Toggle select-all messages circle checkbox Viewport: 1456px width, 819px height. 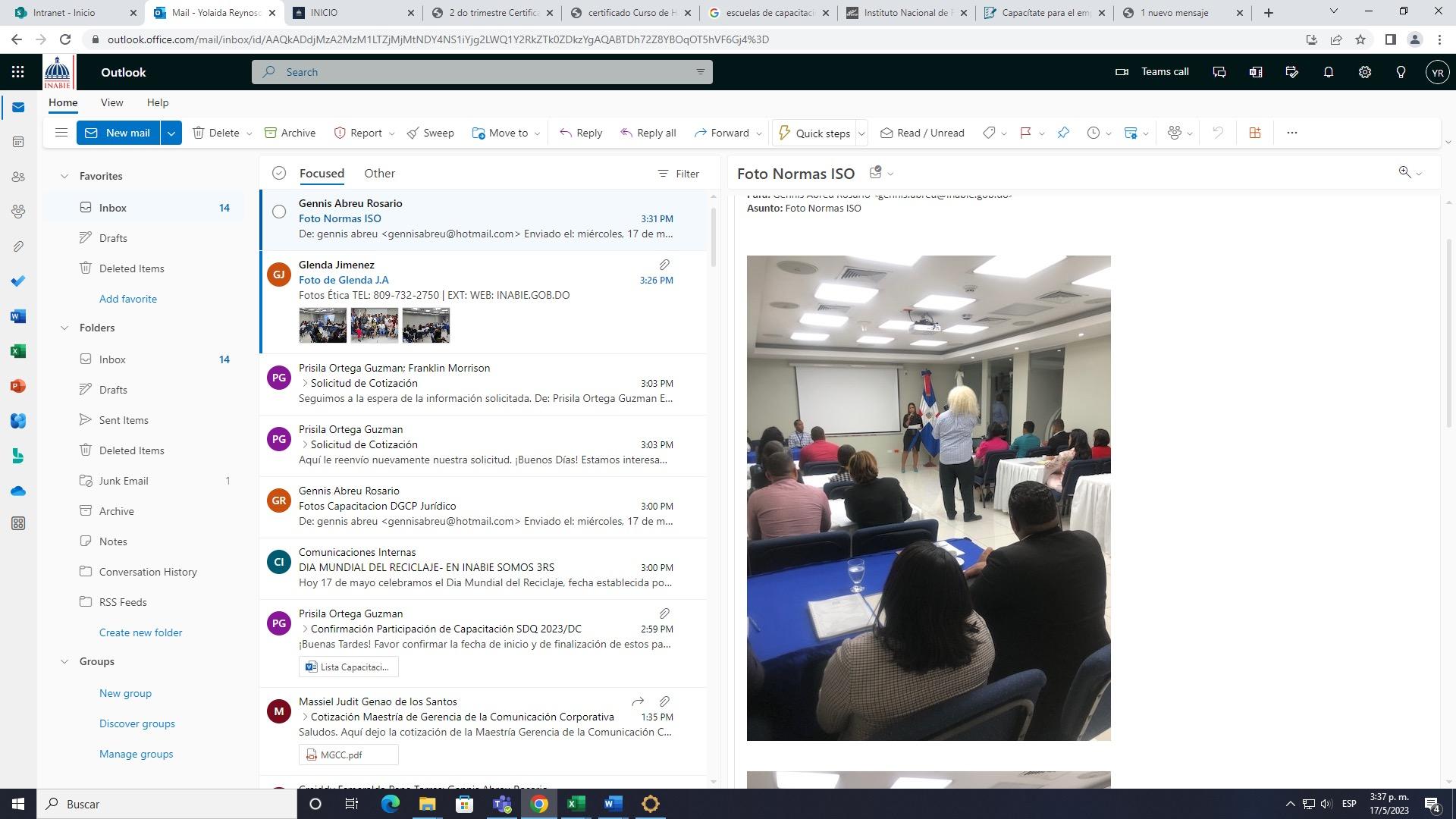point(279,174)
